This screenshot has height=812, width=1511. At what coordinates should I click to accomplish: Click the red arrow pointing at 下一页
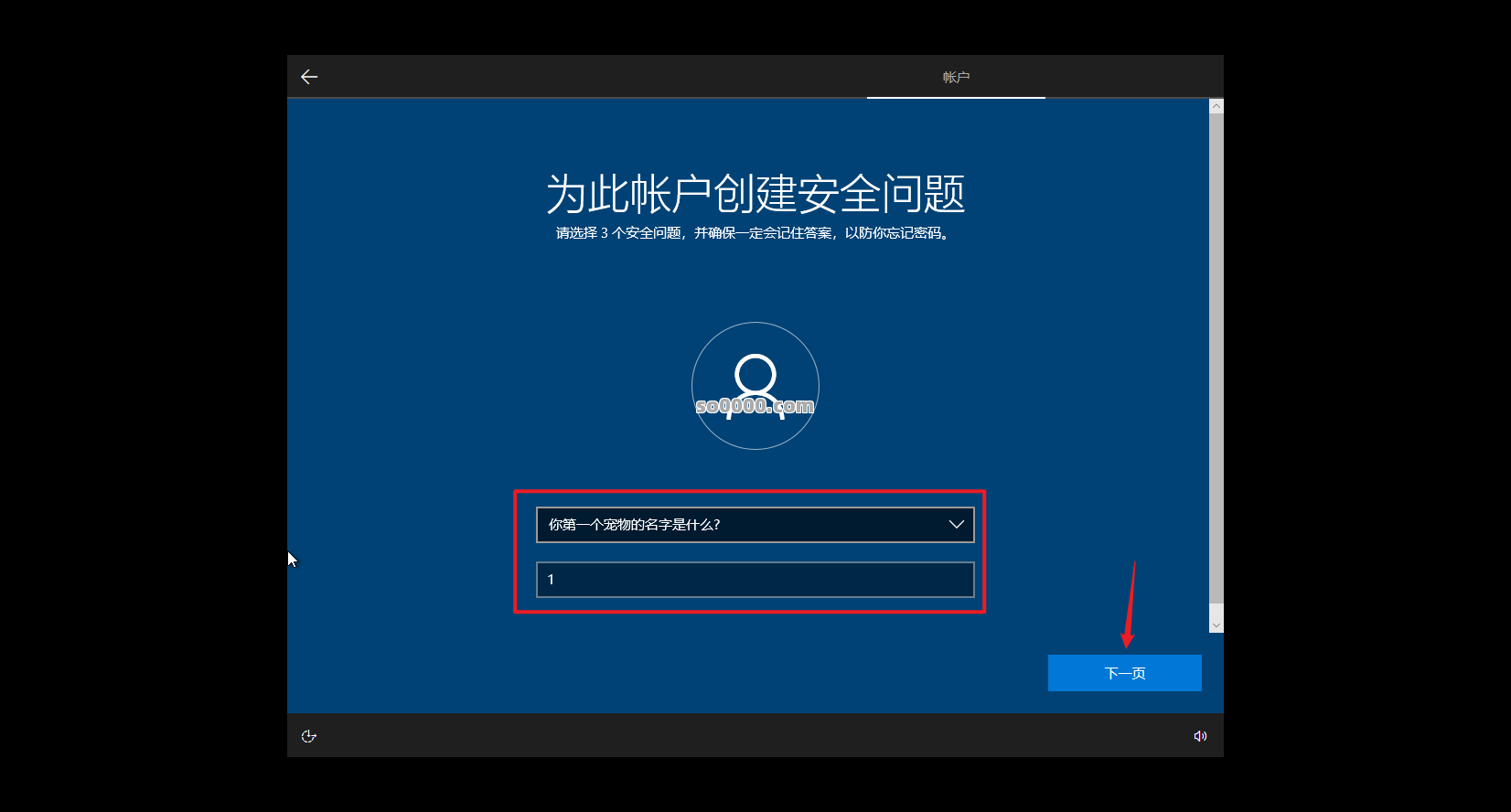tap(1131, 604)
